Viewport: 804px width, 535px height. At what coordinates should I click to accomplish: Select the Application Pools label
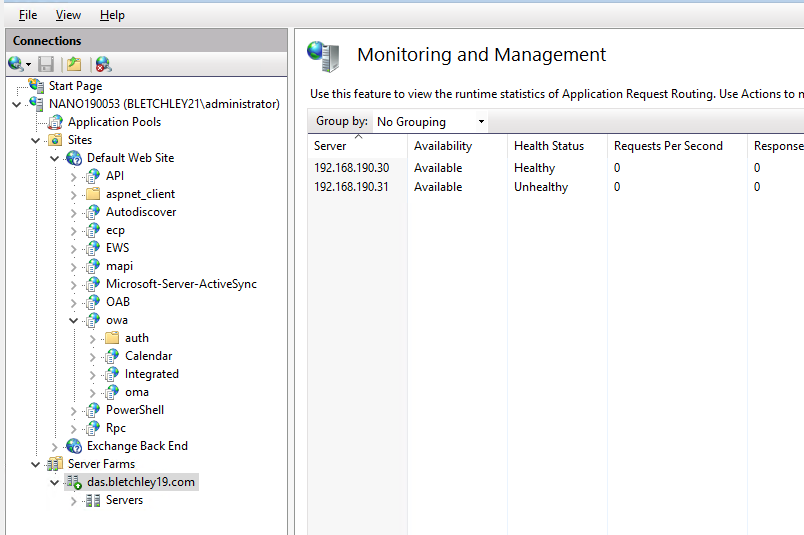point(114,122)
